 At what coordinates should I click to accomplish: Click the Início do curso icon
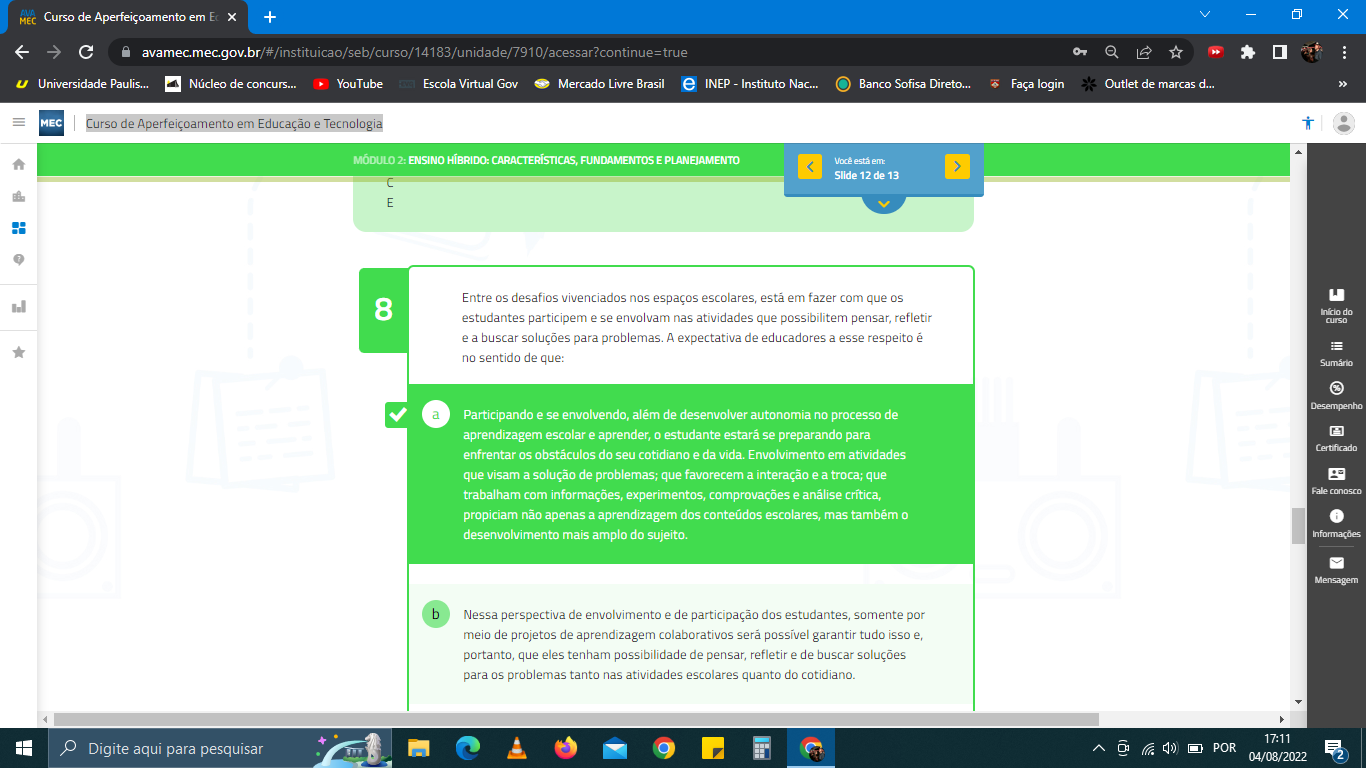pyautogui.click(x=1336, y=295)
